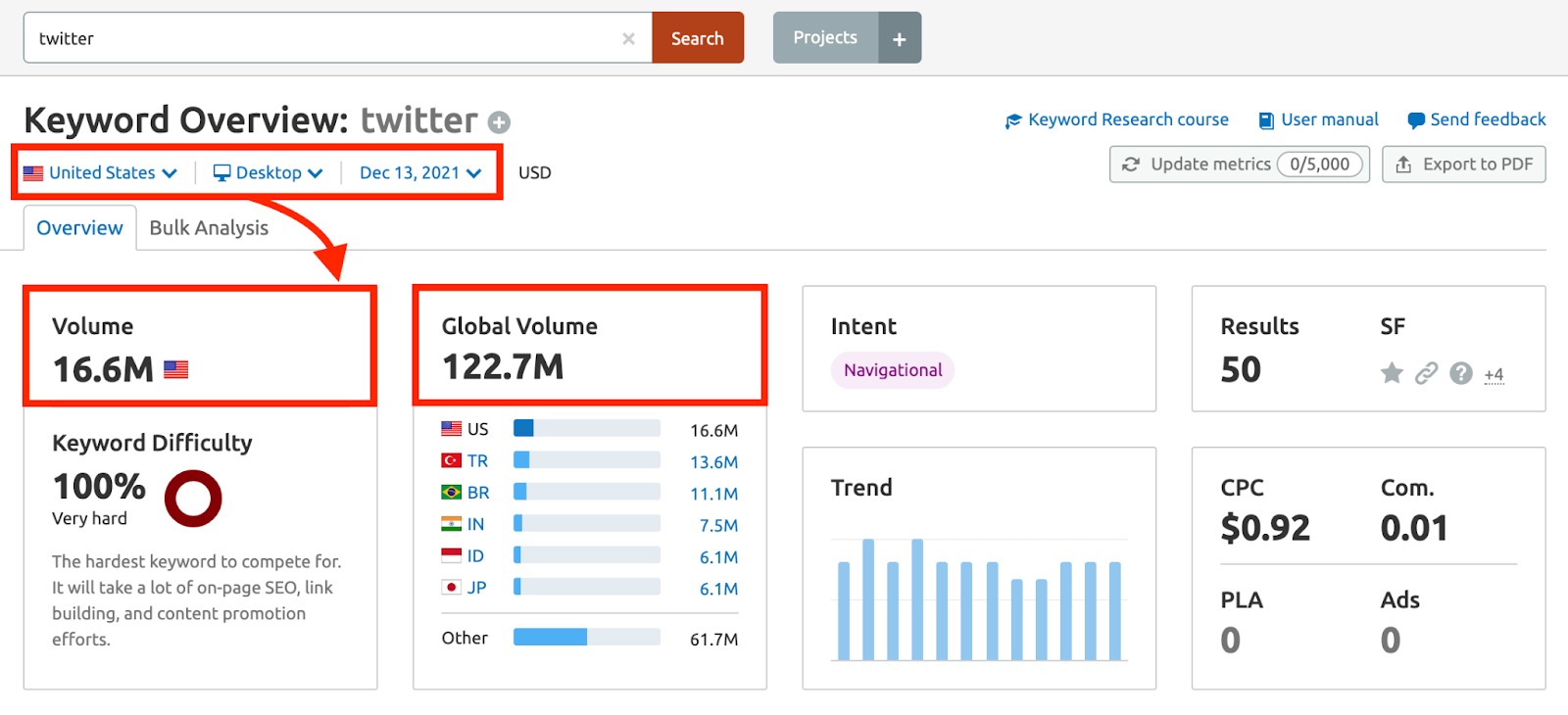
Task: Click the TR country link
Action: coord(477,460)
